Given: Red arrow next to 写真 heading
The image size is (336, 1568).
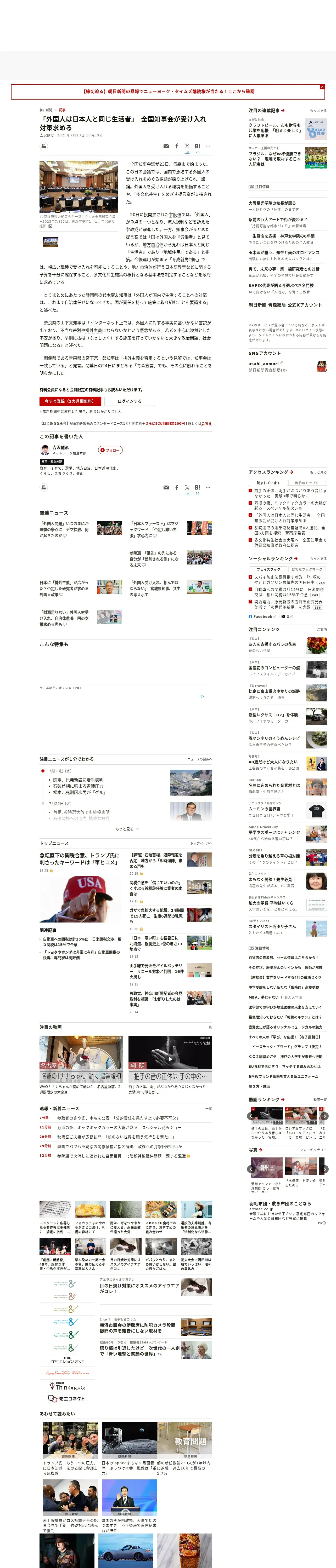Looking at the screenshot, I should tap(260, 1150).
